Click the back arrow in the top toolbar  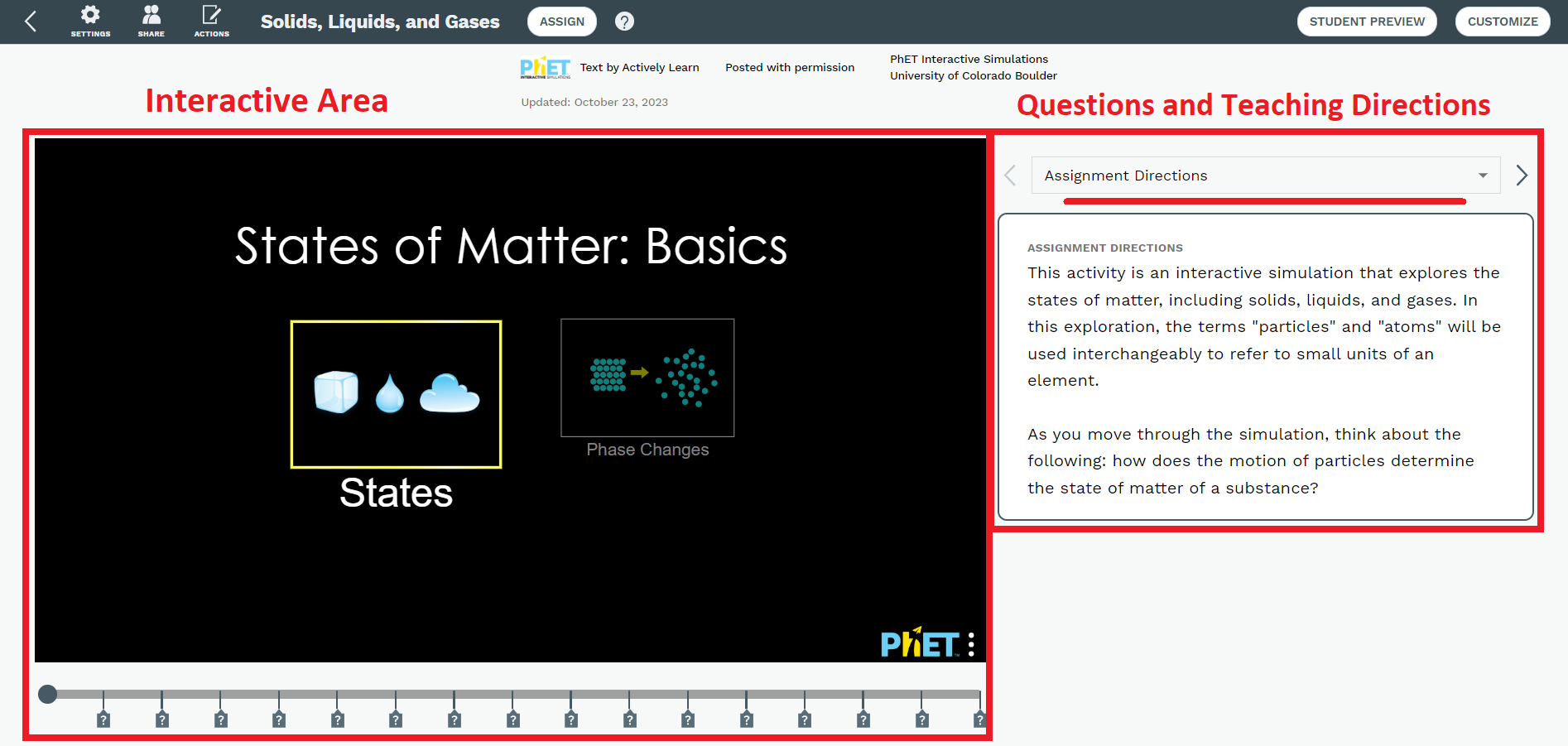tap(30, 21)
